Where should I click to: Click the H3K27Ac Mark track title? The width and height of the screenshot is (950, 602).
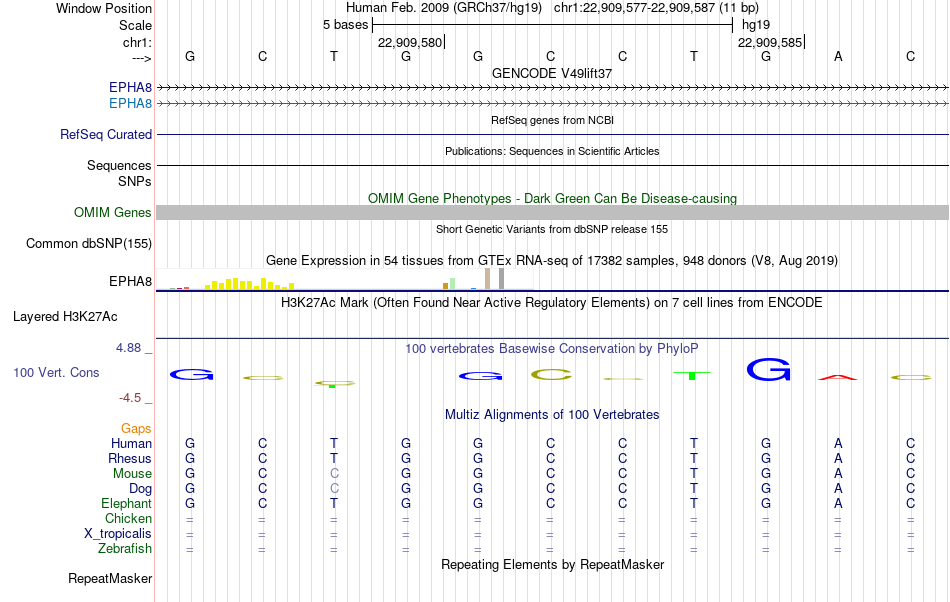point(552,302)
